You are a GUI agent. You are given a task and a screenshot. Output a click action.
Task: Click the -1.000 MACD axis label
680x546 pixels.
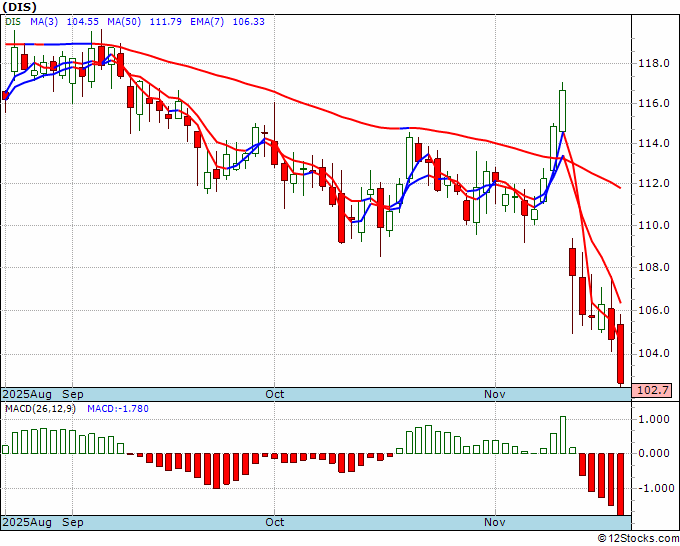[x=654, y=488]
